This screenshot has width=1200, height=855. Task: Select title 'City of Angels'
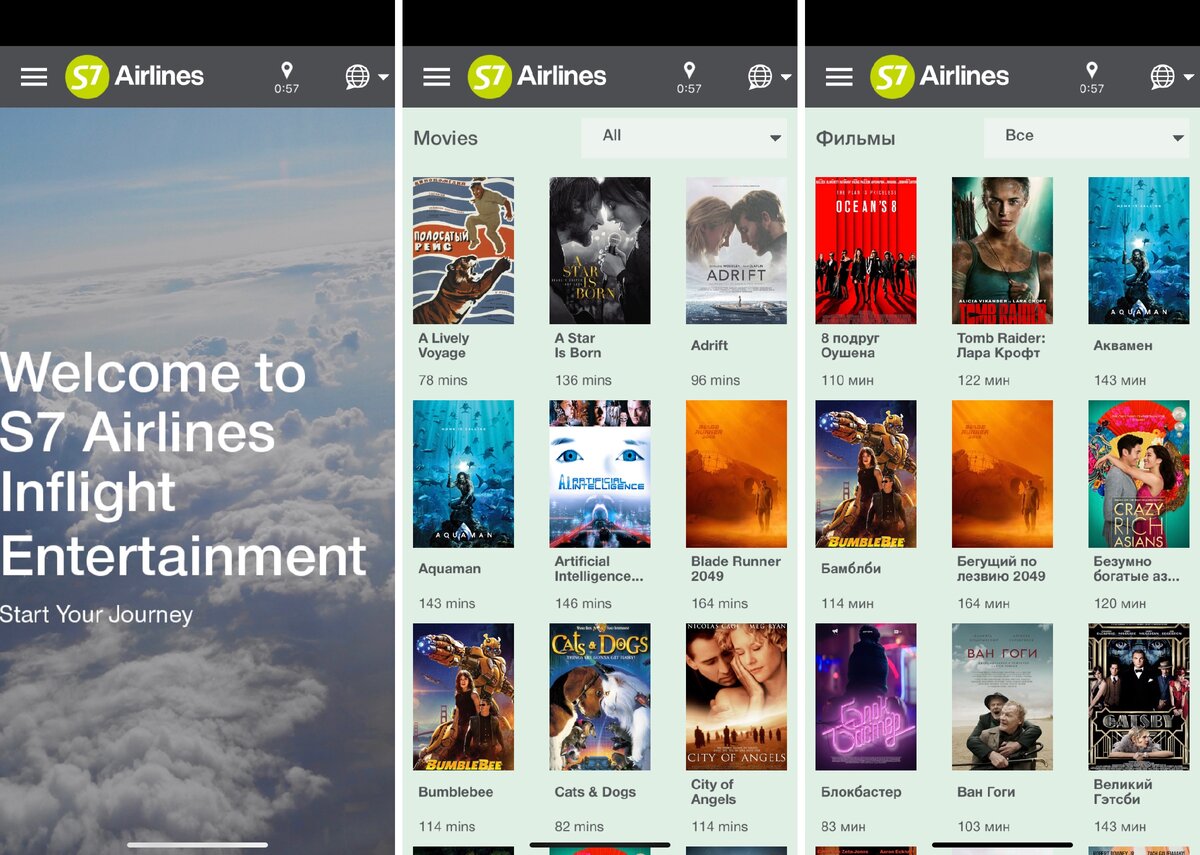coord(714,792)
